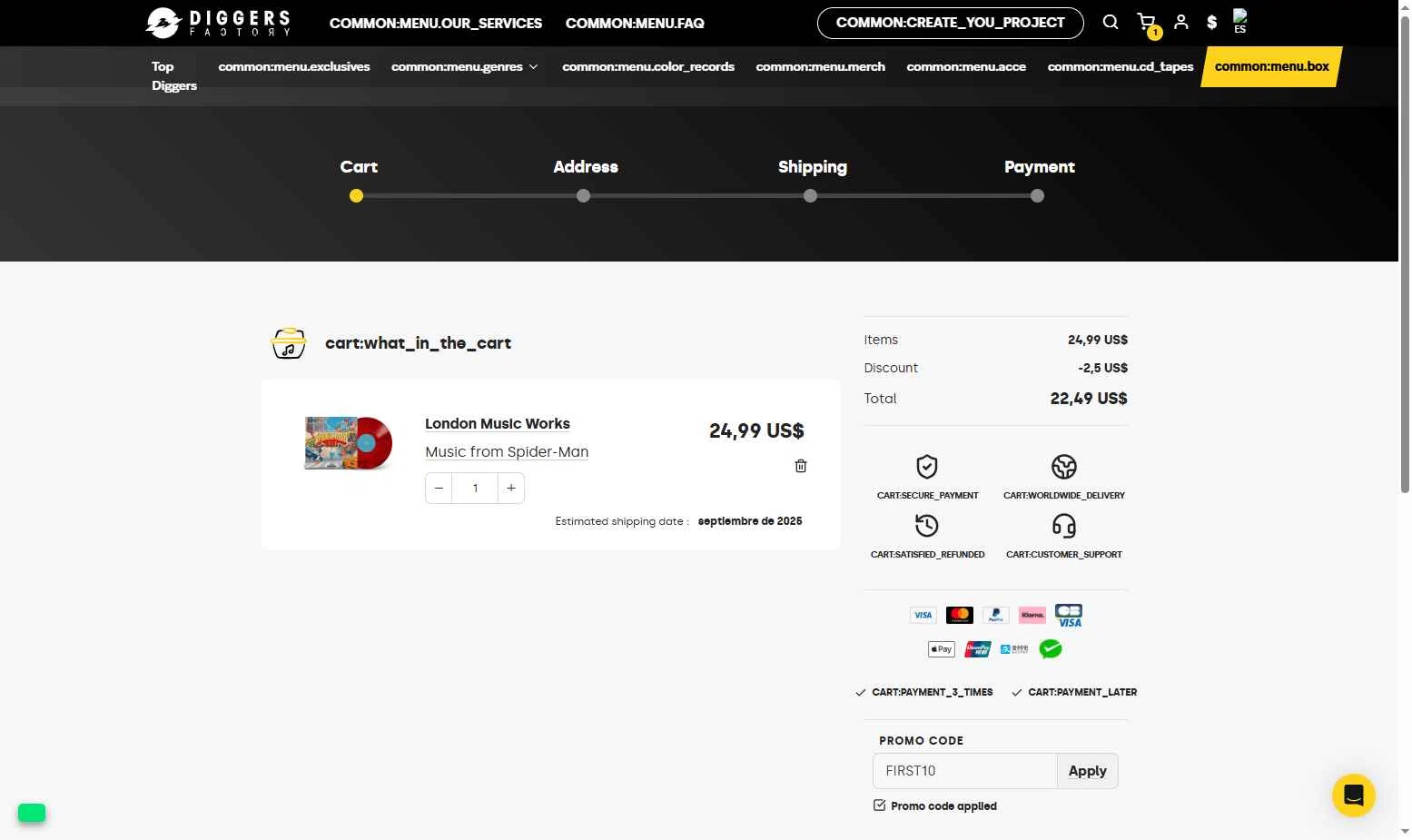The height and width of the screenshot is (840, 1412).
Task: Open COMMON:MENU.FAQ menu
Action: pos(635,23)
